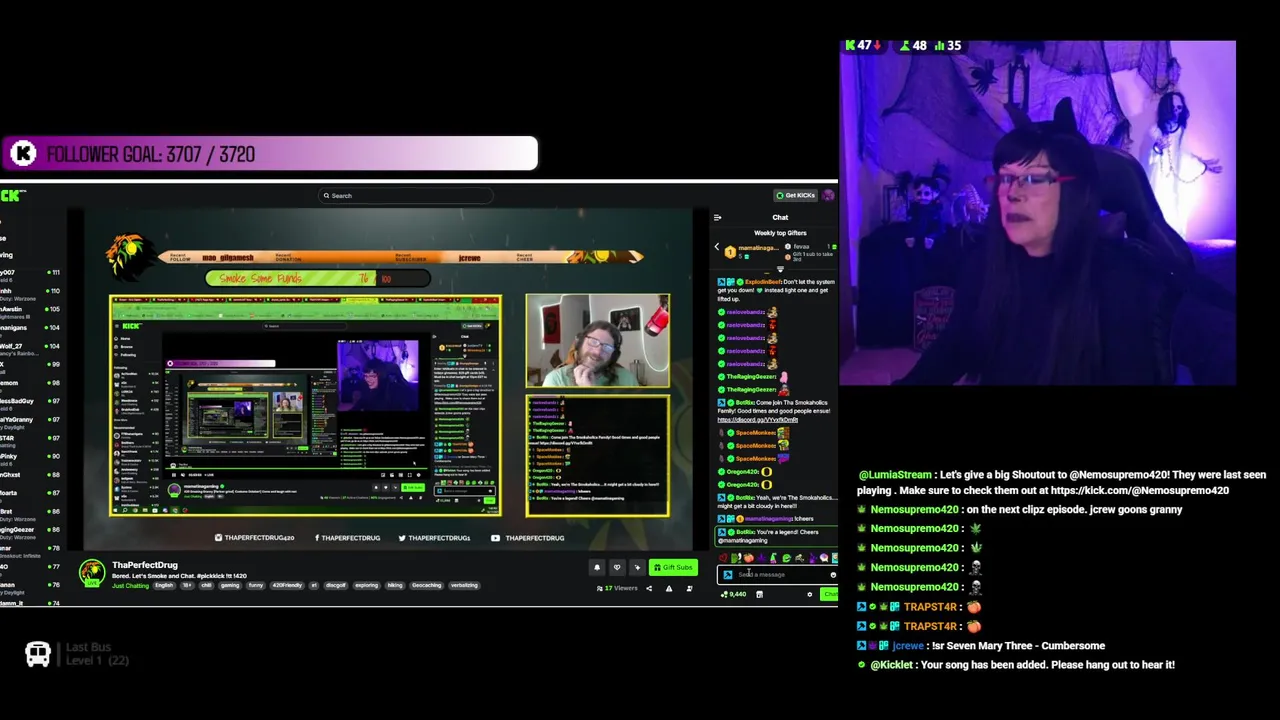
Task: Click mamatinagaming in the top gifters row
Action: pyautogui.click(x=761, y=247)
